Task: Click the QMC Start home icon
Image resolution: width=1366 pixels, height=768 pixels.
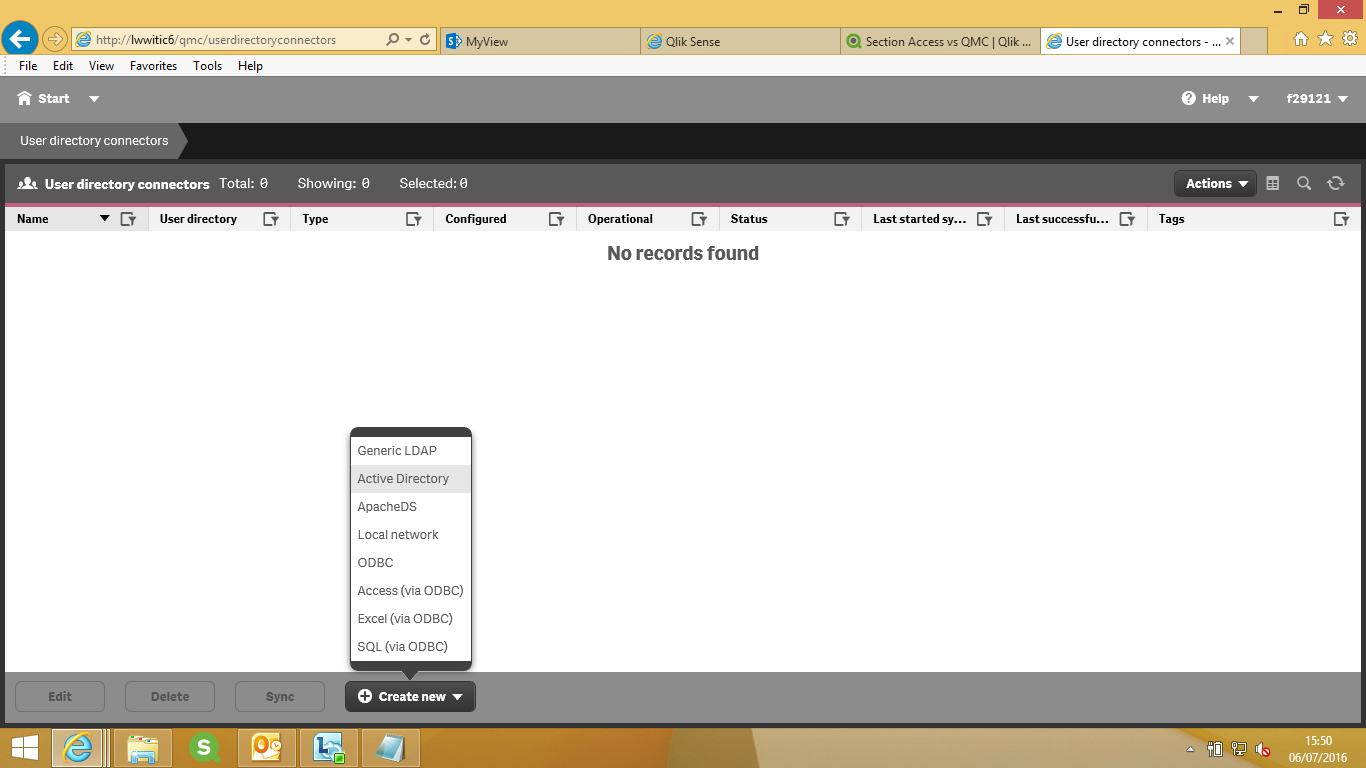Action: 25,98
